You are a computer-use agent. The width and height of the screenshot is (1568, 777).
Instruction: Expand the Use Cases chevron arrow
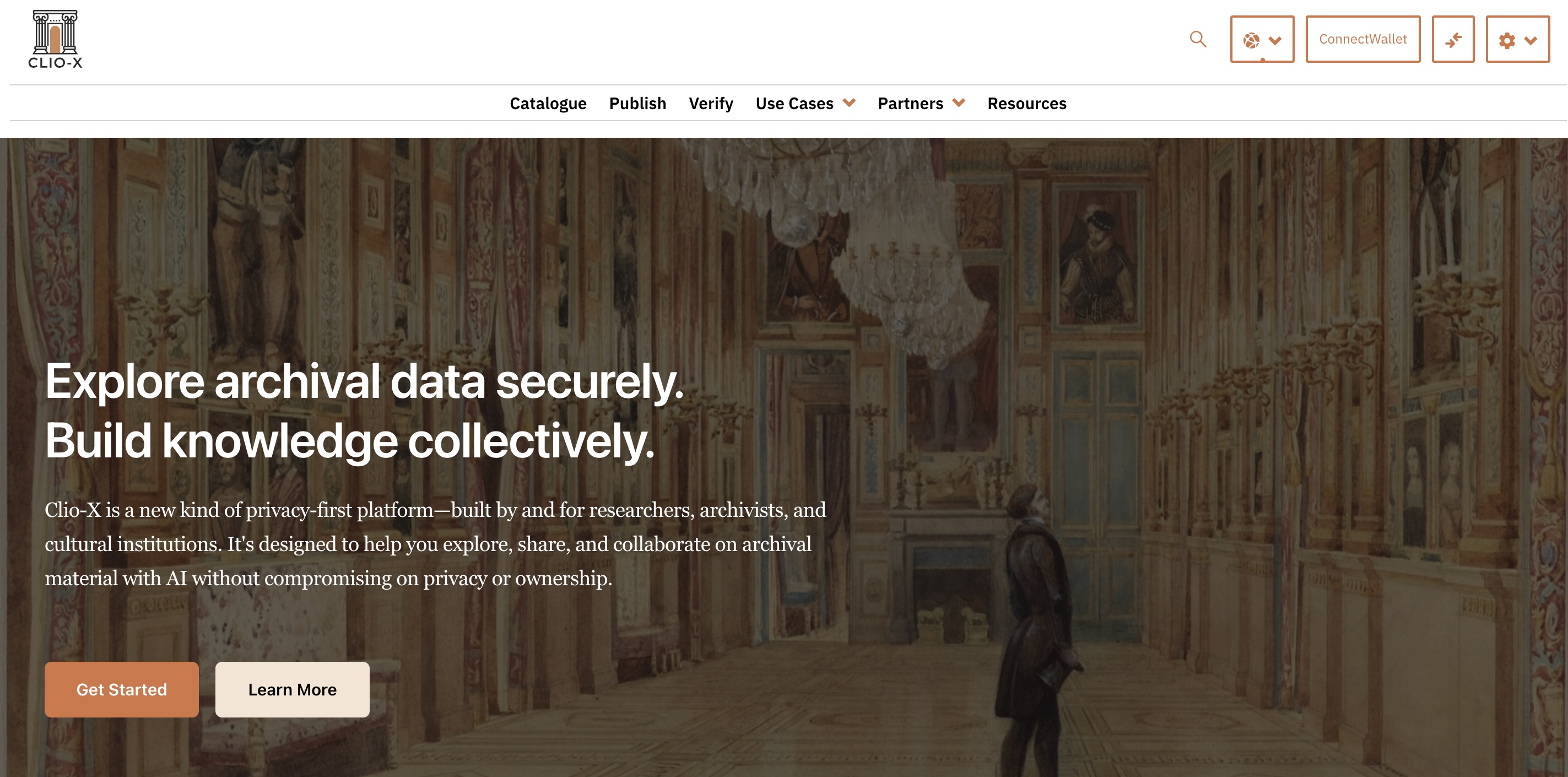[x=849, y=103]
